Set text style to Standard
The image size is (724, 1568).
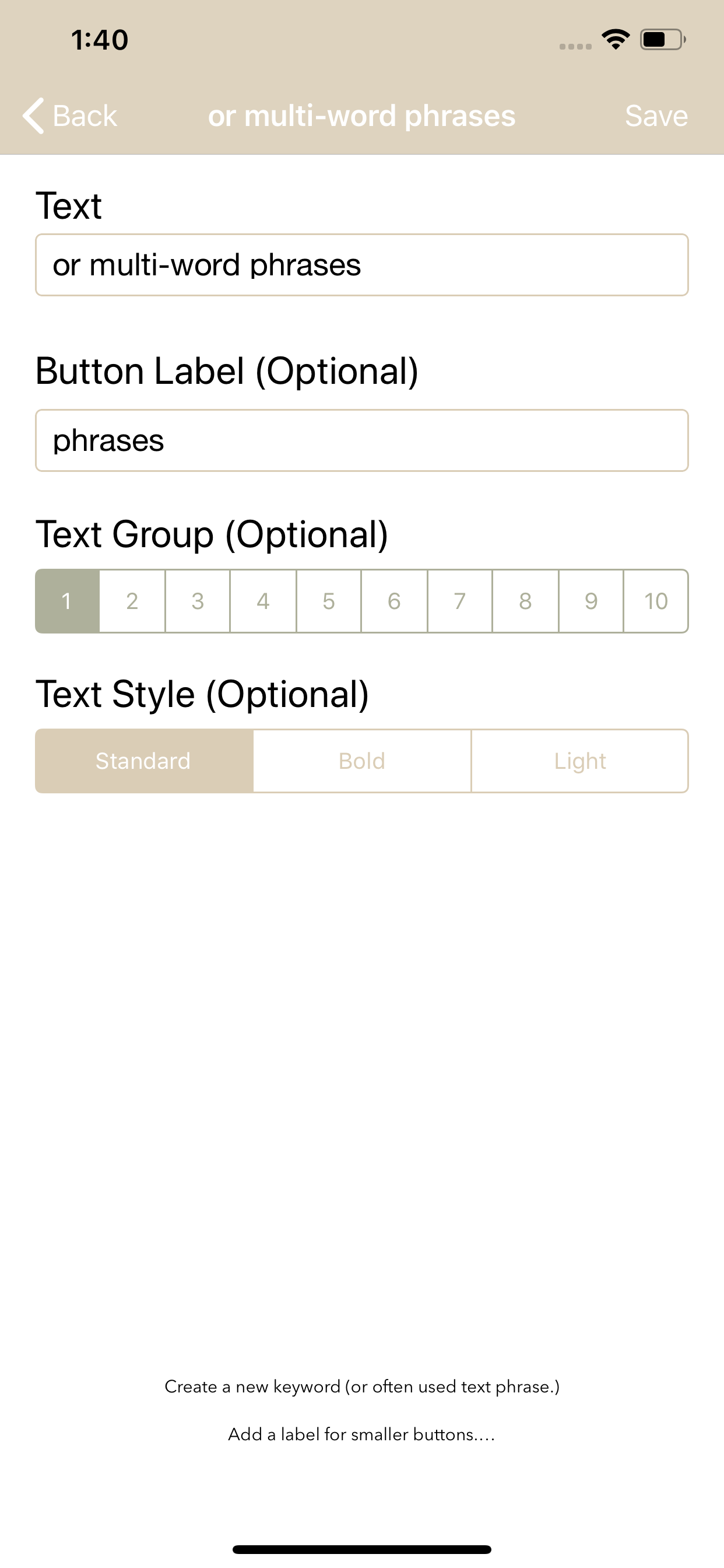[144, 761]
